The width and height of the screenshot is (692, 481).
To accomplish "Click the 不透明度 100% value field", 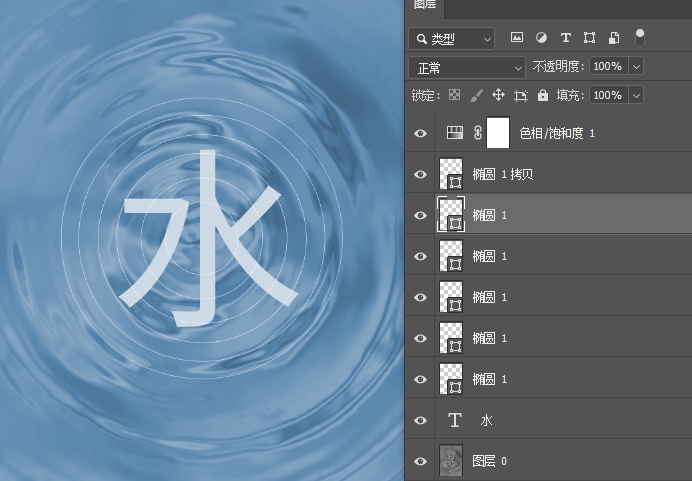I will (x=609, y=67).
